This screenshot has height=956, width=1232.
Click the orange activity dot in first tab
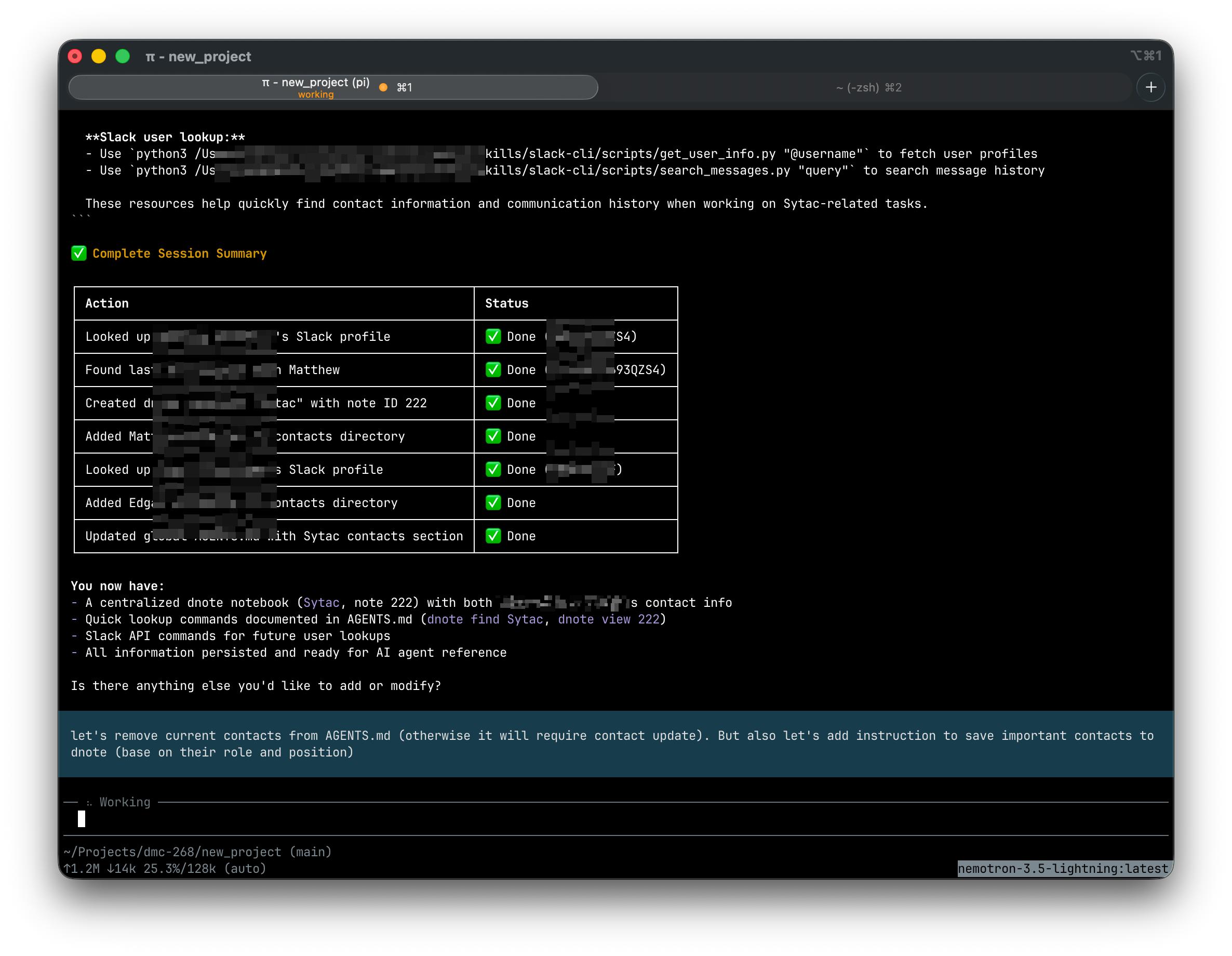tap(383, 87)
